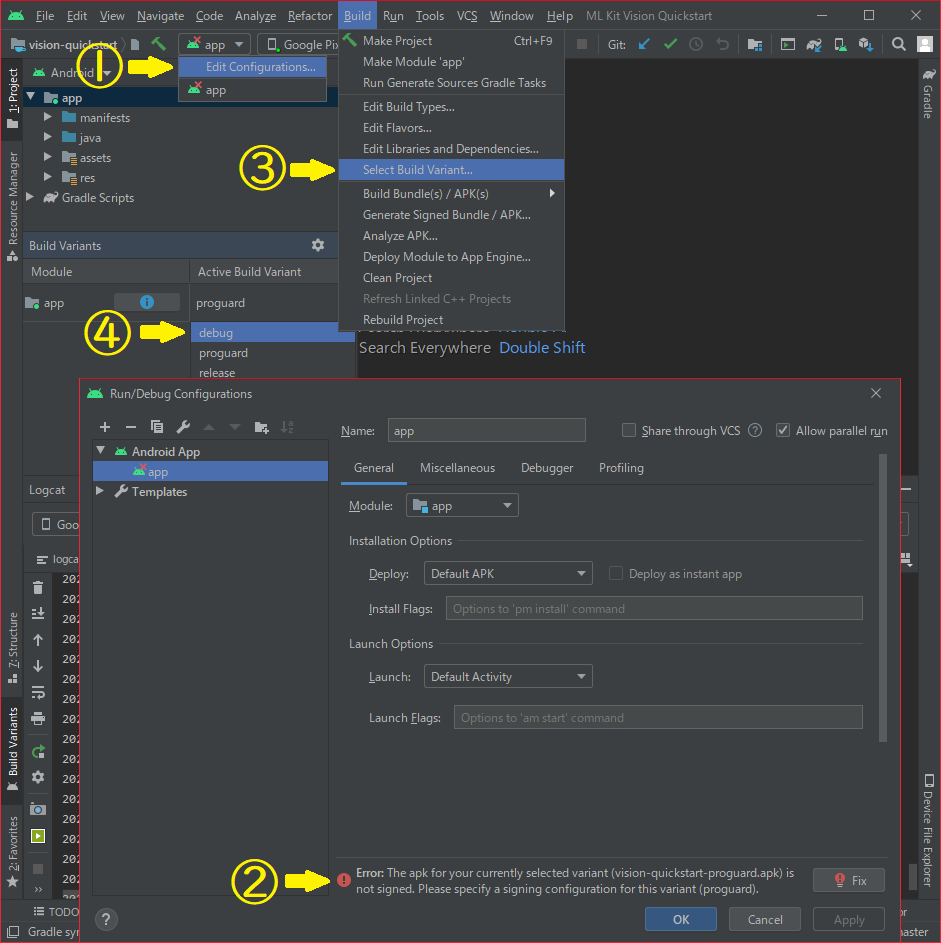Clear logcat with trash icon
This screenshot has width=941, height=943.
(x=38, y=588)
